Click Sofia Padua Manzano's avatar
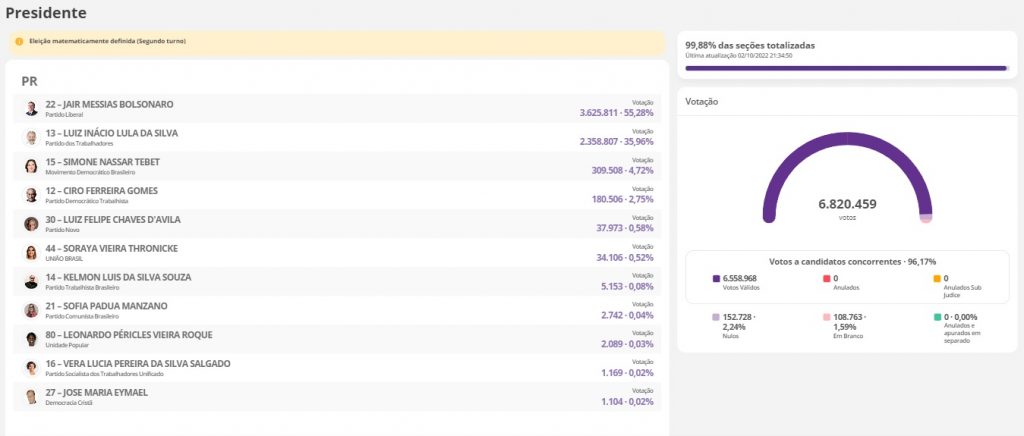The height and width of the screenshot is (436, 1024). click(x=31, y=311)
